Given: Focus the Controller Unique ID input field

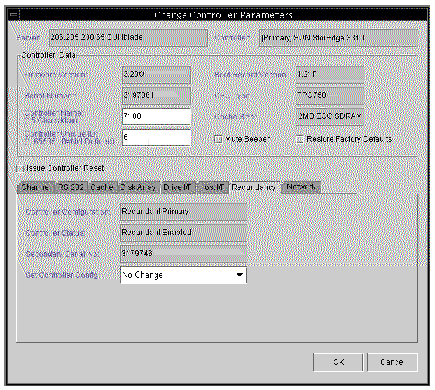Looking at the screenshot, I should [x=157, y=137].
